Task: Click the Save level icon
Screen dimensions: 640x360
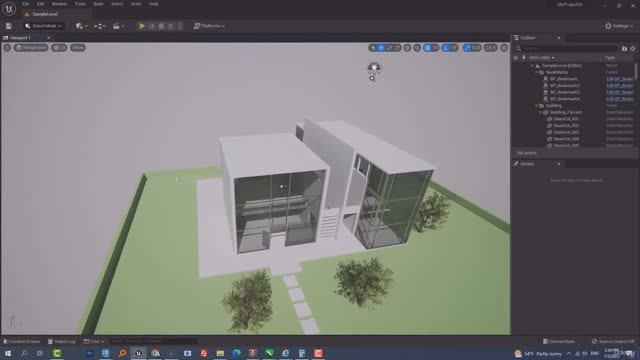Action: 8,26
